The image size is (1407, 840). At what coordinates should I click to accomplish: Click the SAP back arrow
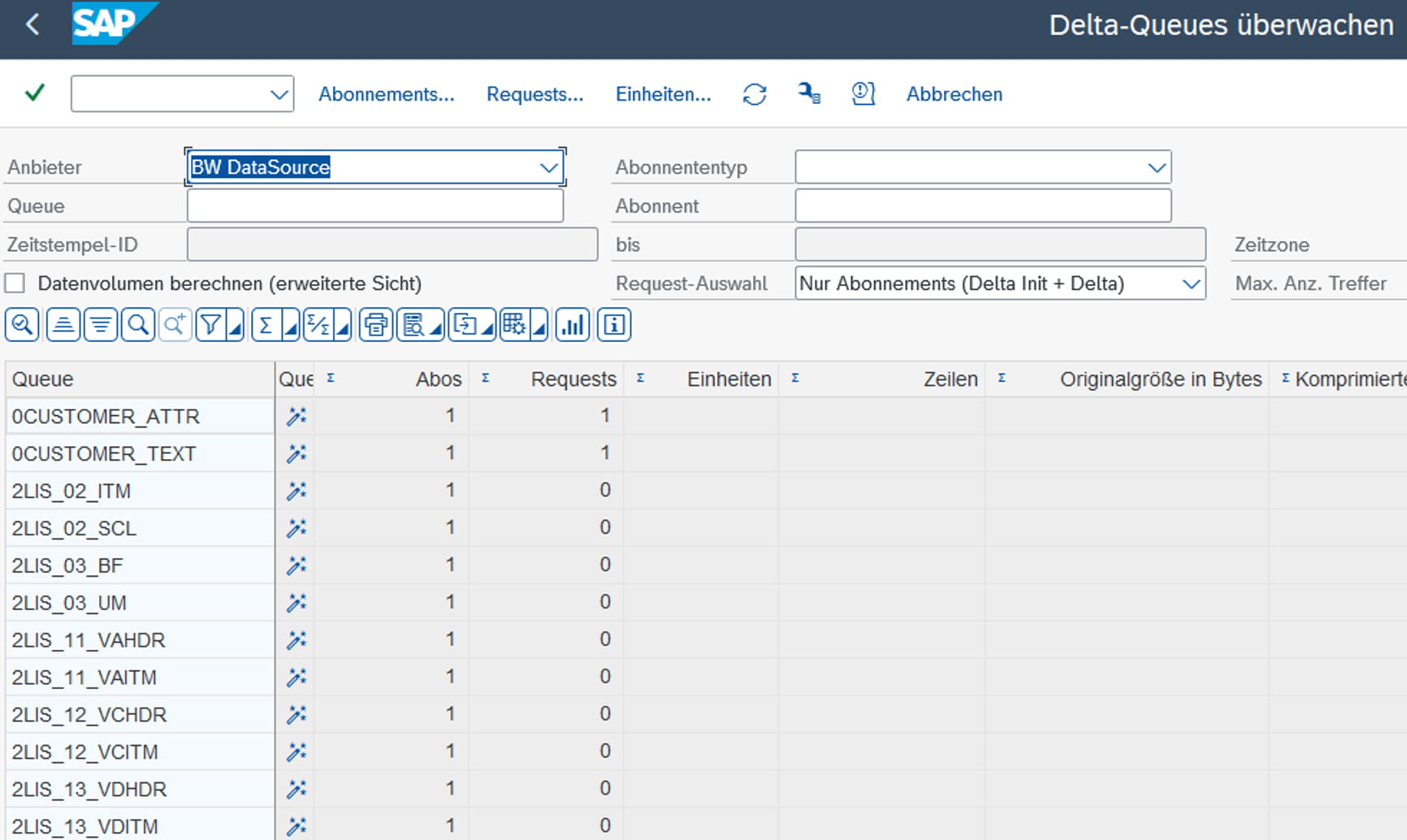tap(32, 24)
